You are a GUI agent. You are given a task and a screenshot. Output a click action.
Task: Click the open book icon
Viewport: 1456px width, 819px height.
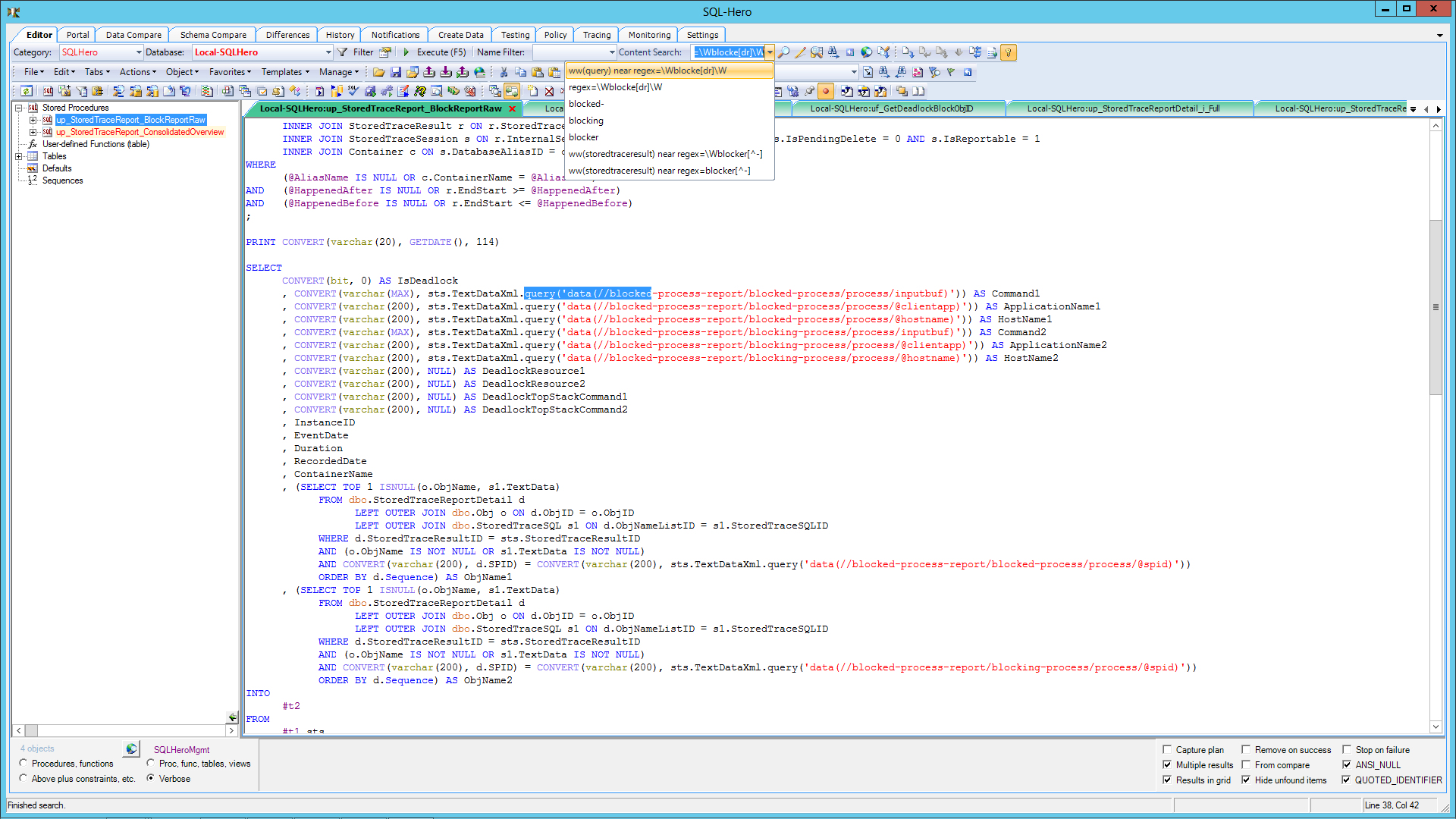918,91
